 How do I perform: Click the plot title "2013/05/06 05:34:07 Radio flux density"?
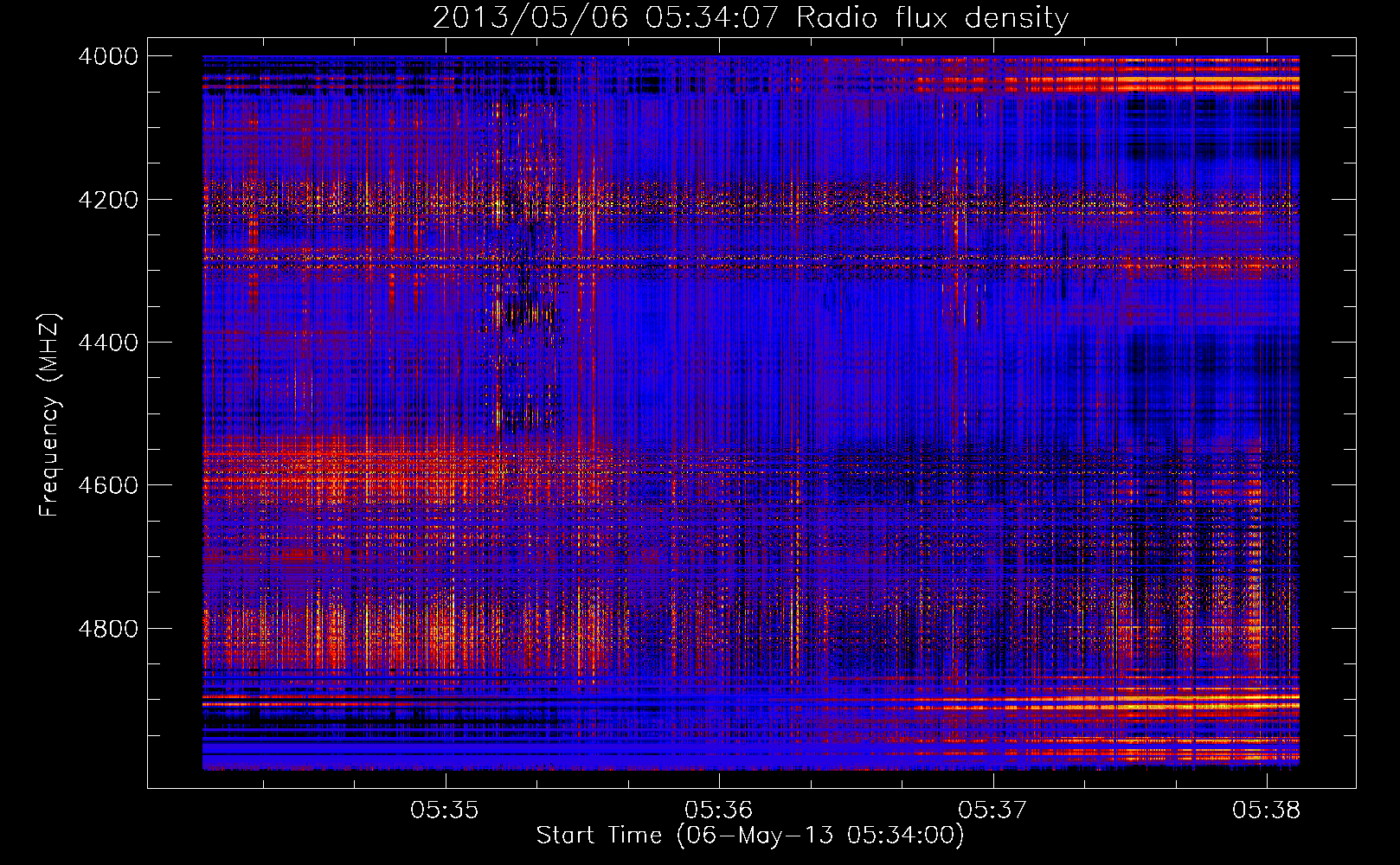tap(750, 17)
